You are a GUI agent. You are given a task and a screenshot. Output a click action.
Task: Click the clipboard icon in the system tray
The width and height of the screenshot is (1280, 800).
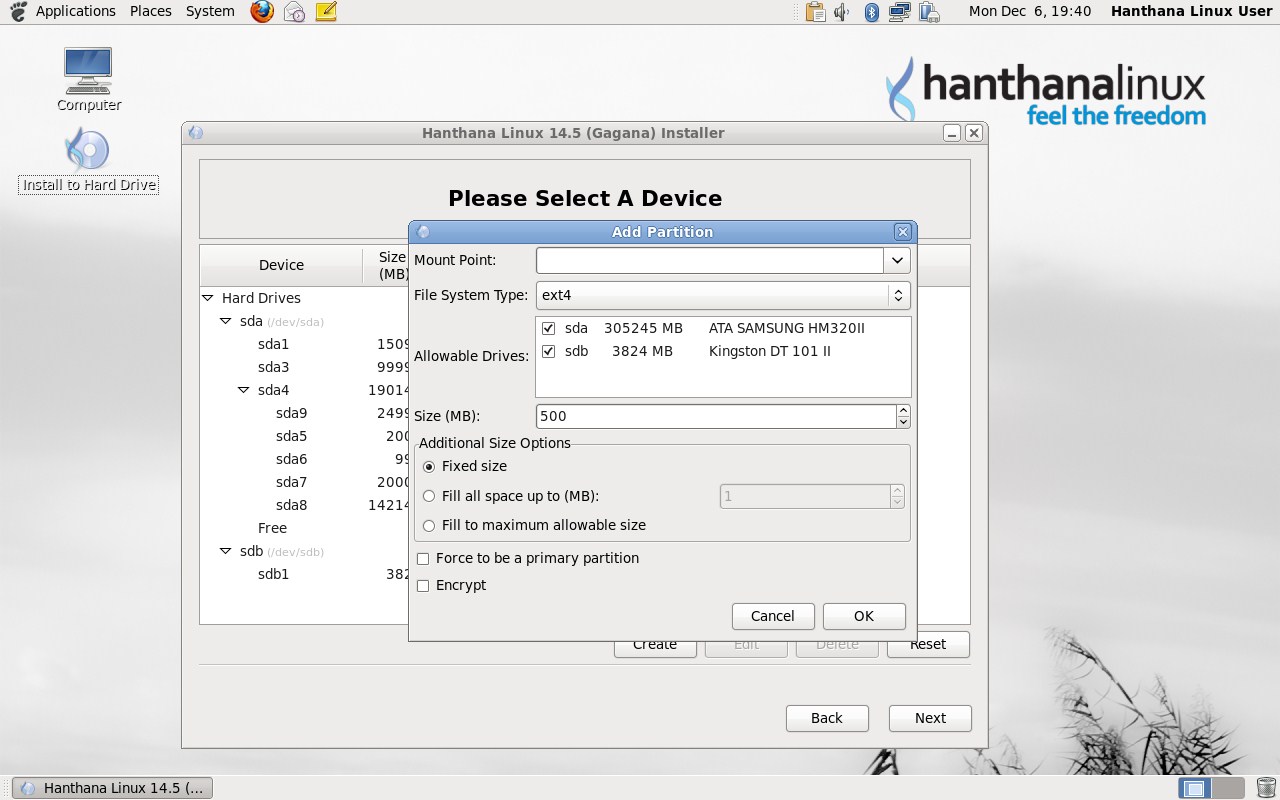814,11
